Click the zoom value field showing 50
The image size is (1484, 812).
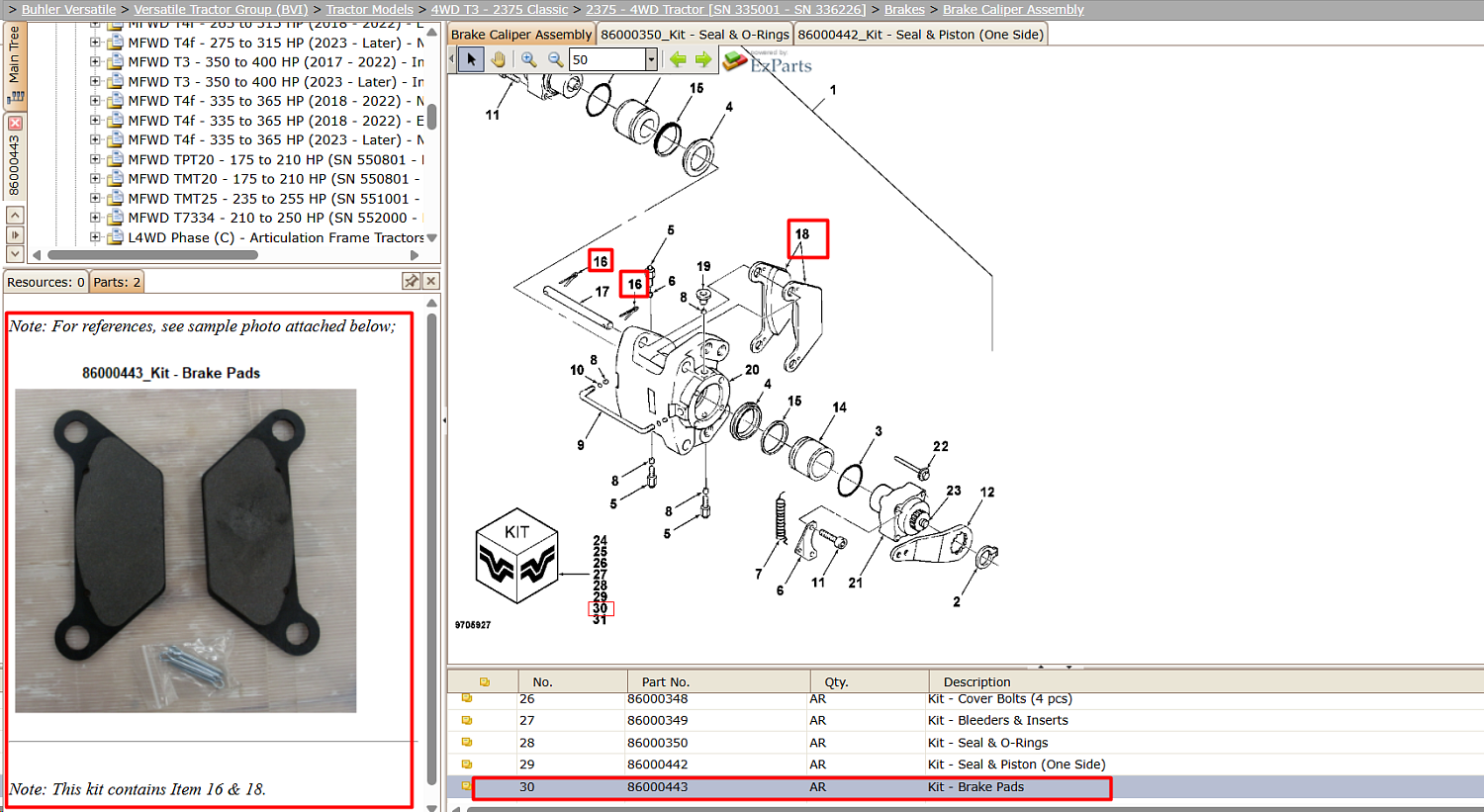coord(606,59)
